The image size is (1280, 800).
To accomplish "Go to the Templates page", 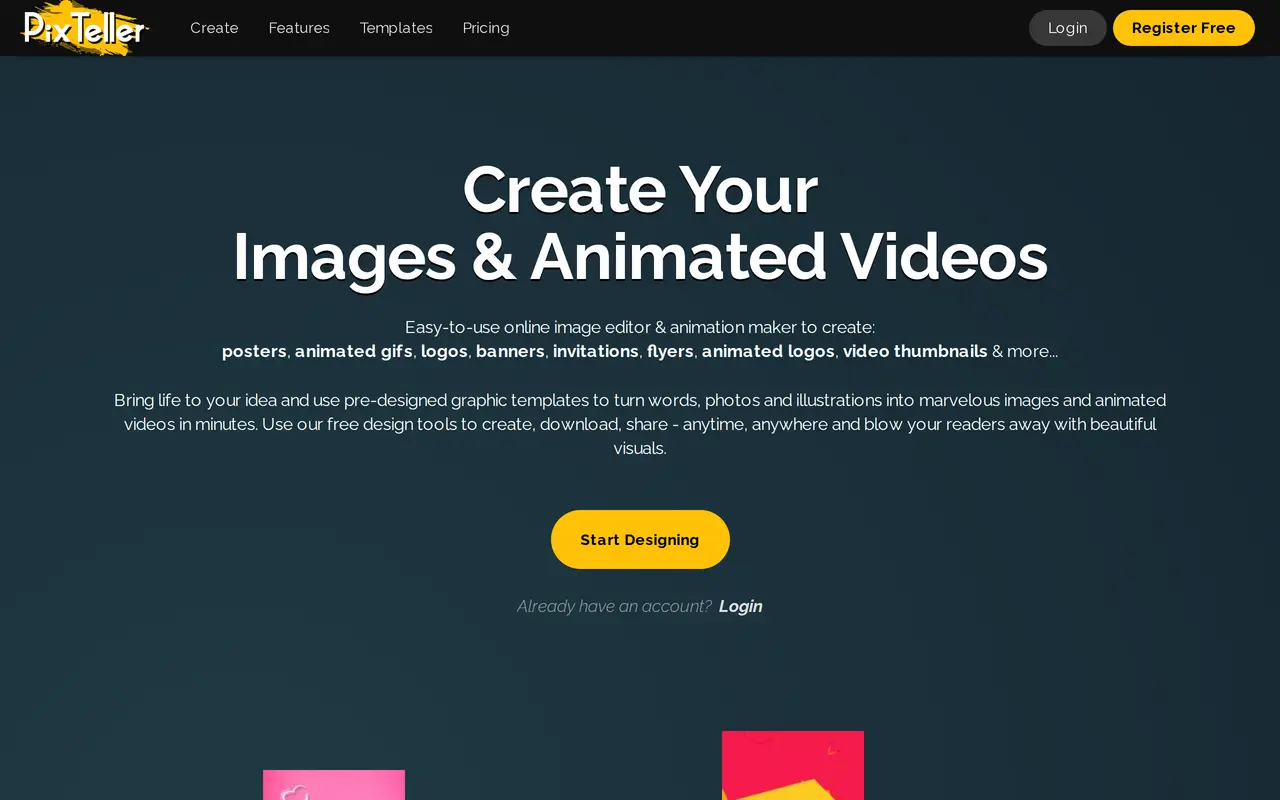I will pyautogui.click(x=396, y=28).
